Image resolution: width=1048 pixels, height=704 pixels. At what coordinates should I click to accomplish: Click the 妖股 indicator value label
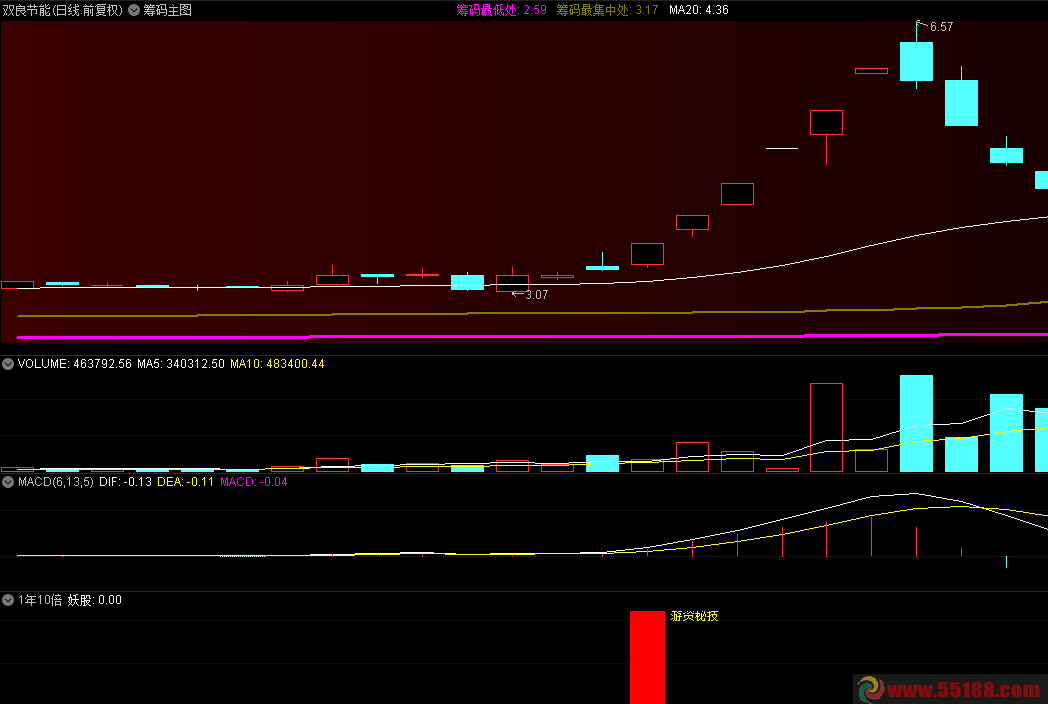[x=94, y=600]
